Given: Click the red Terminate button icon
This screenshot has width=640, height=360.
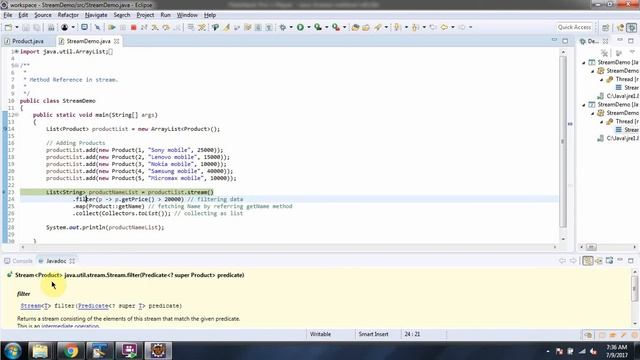Looking at the screenshot, I should coord(133,27).
